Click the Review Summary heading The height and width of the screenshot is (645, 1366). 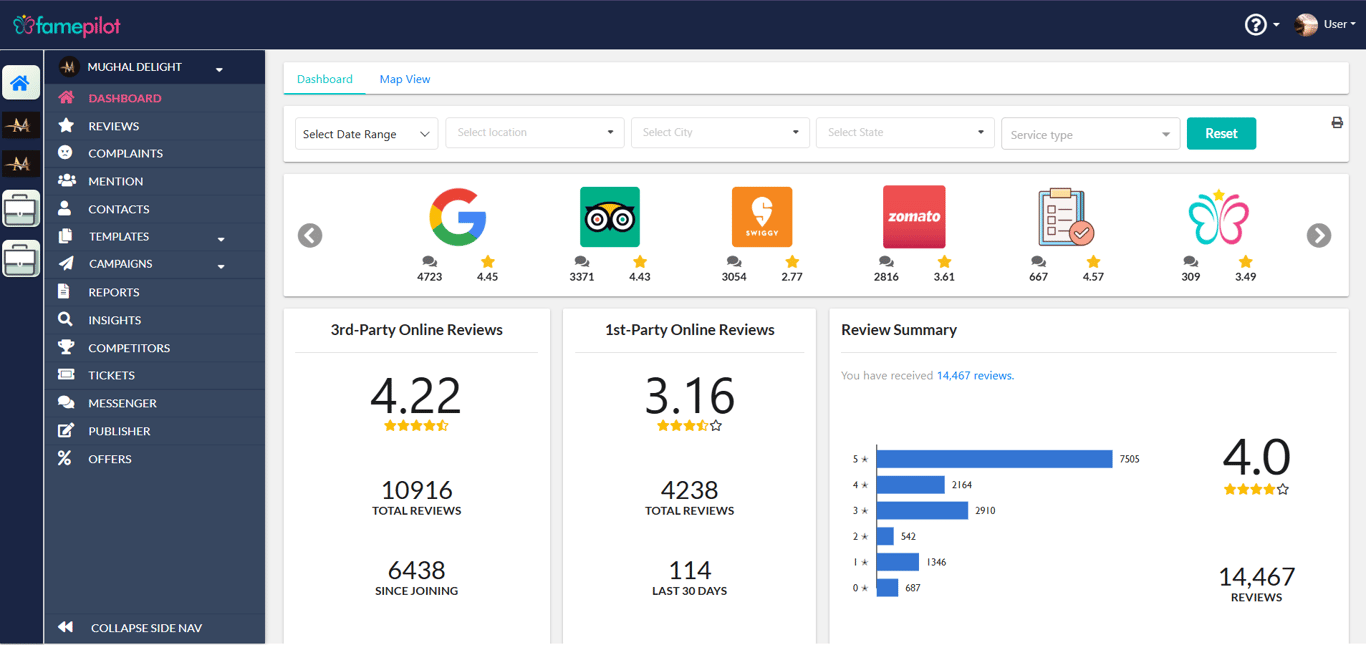pyautogui.click(x=899, y=329)
